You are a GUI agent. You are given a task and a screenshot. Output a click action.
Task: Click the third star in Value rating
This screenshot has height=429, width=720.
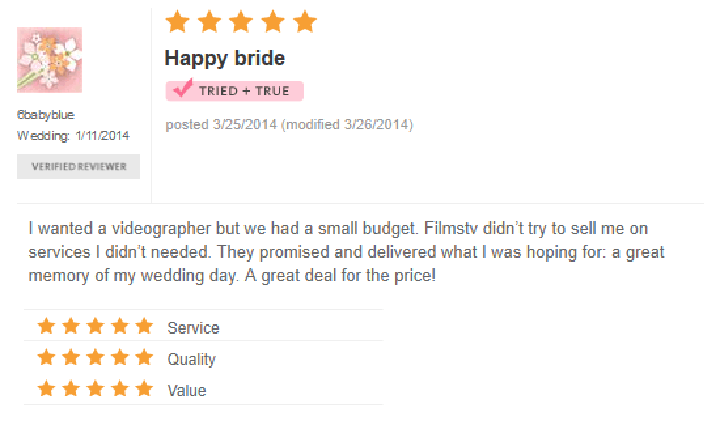96,389
